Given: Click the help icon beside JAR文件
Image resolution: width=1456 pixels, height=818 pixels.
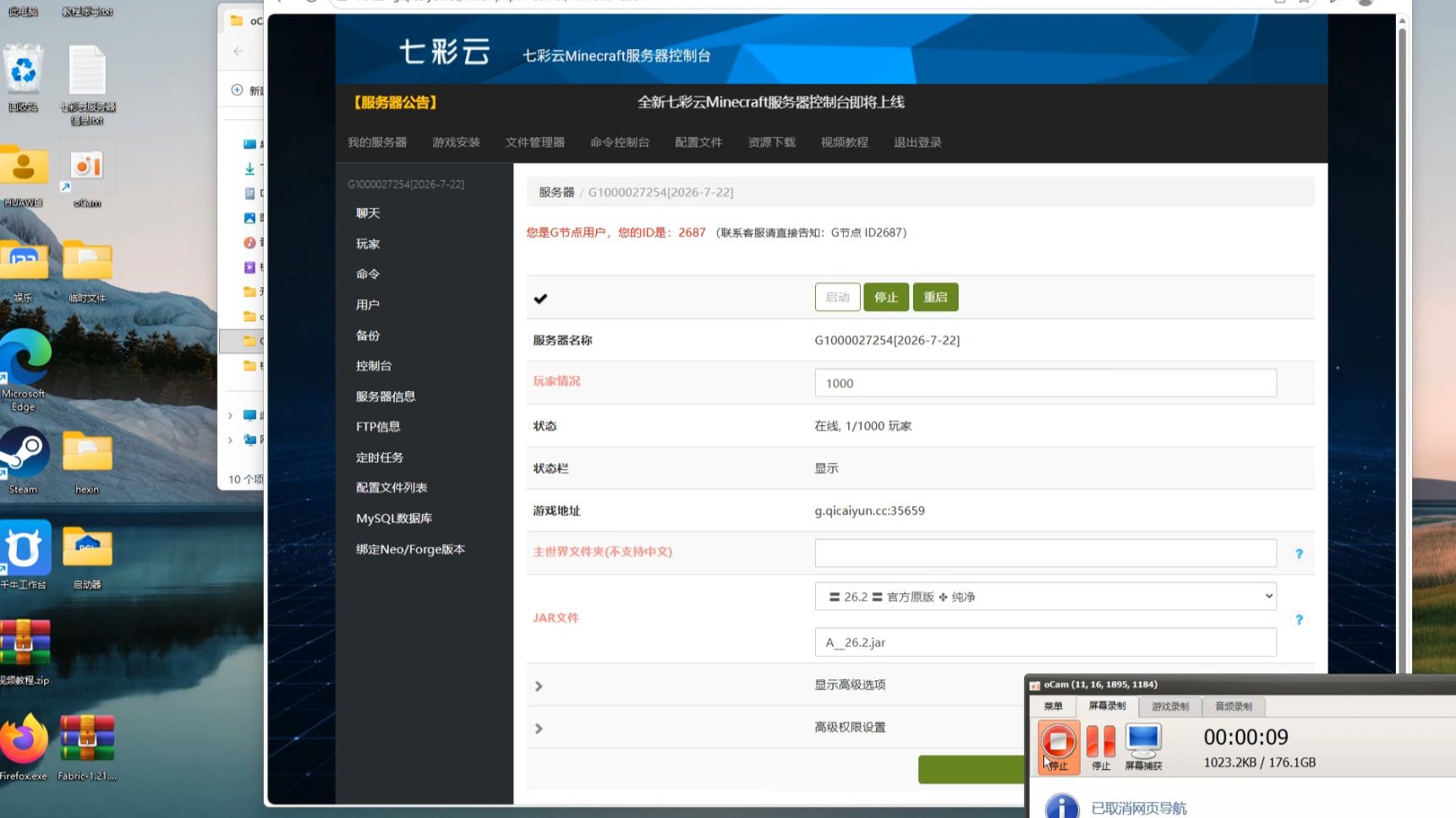Looking at the screenshot, I should click(1299, 620).
